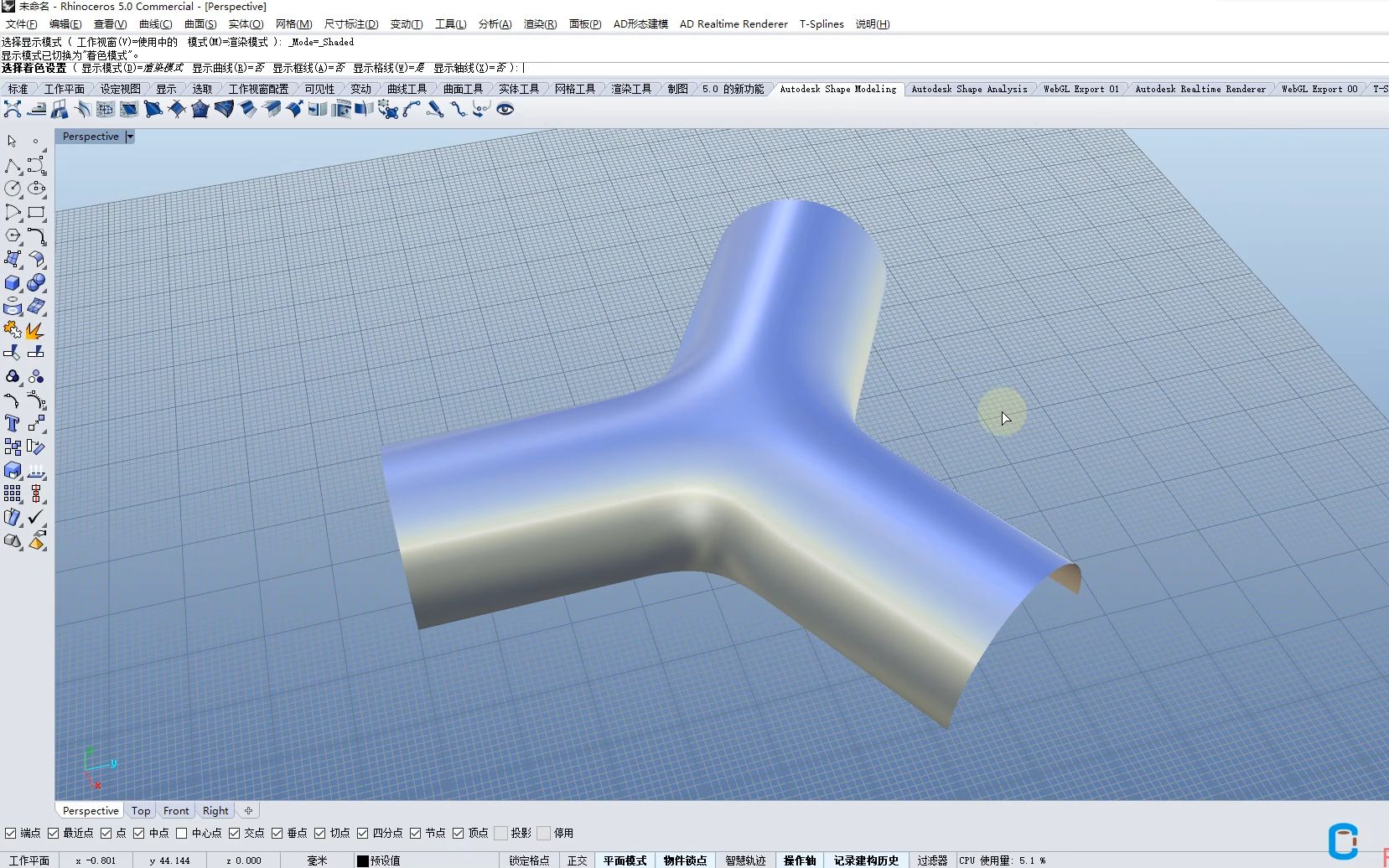Screen dimensions: 1389x868
Task: Click the explode tool icon
Action: [36, 330]
